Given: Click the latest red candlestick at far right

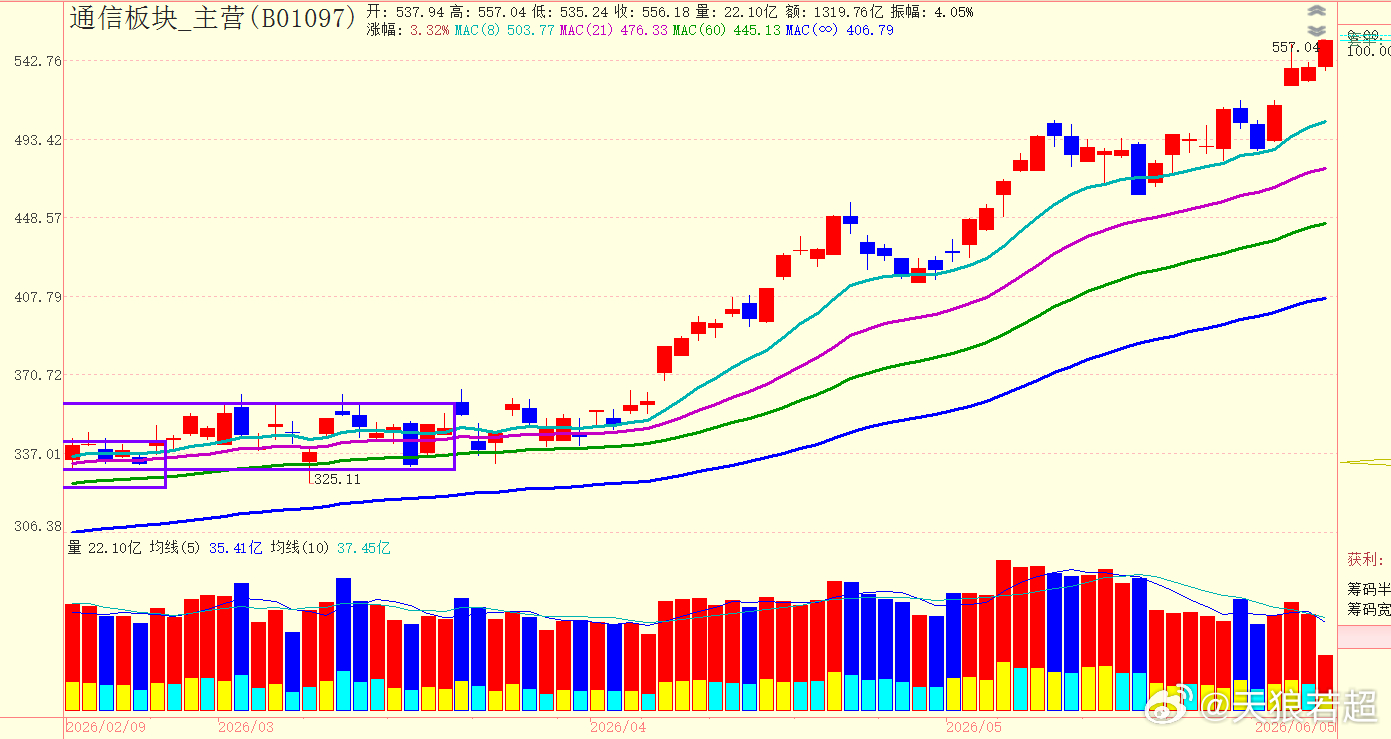Looking at the screenshot, I should click(x=1326, y=53).
